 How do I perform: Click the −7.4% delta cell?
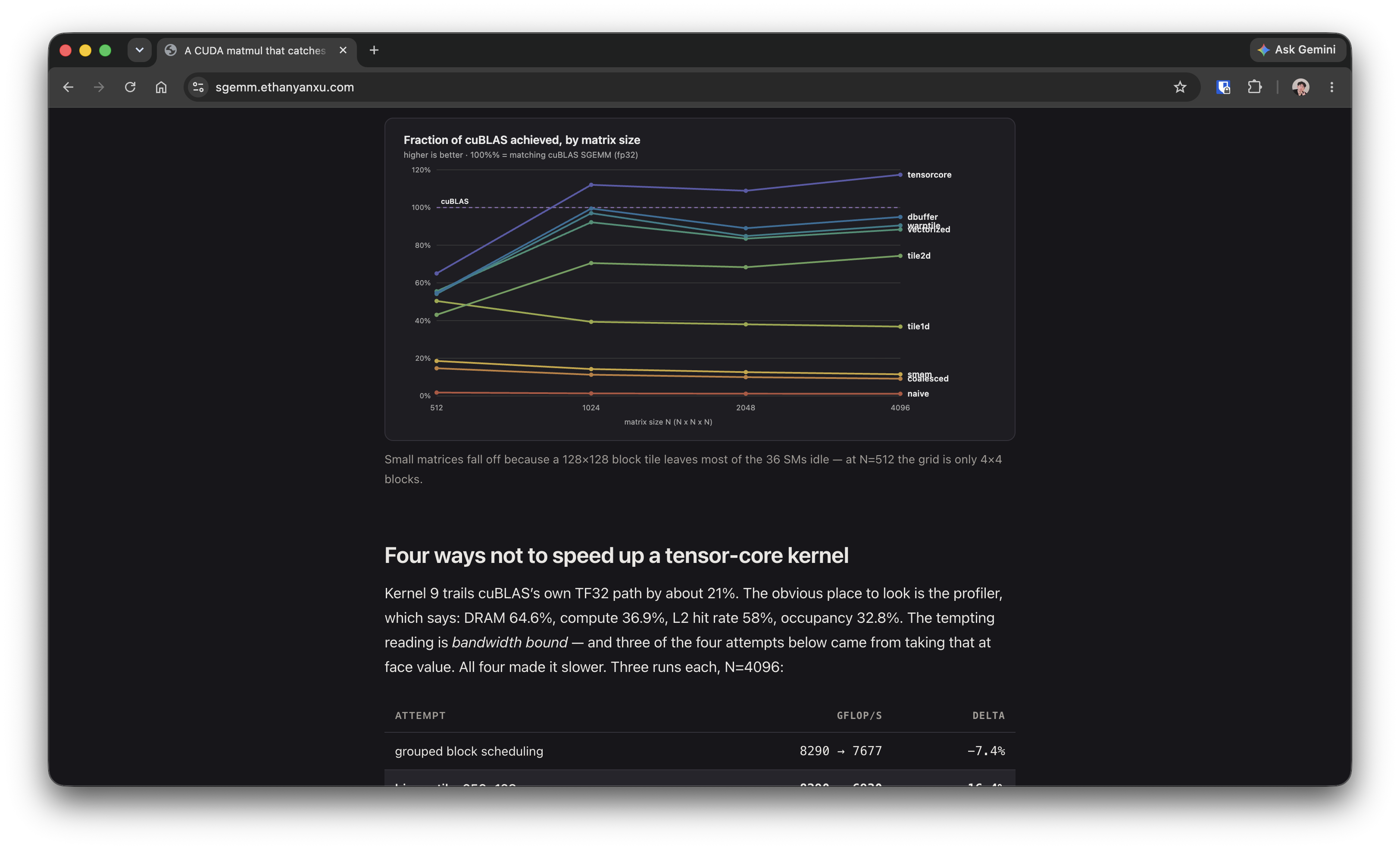pos(986,751)
